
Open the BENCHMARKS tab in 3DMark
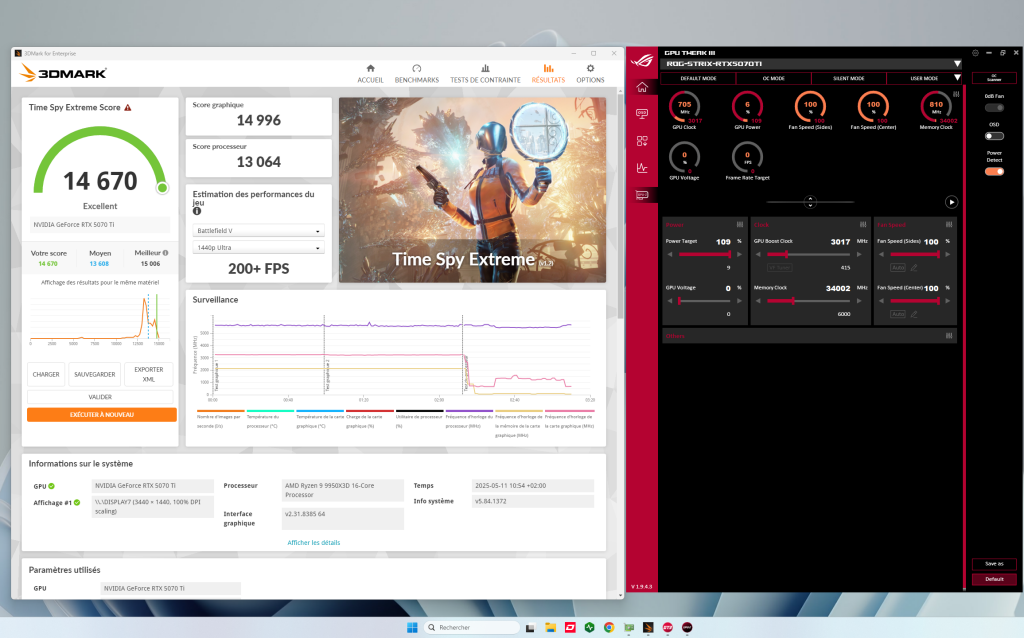click(x=417, y=74)
